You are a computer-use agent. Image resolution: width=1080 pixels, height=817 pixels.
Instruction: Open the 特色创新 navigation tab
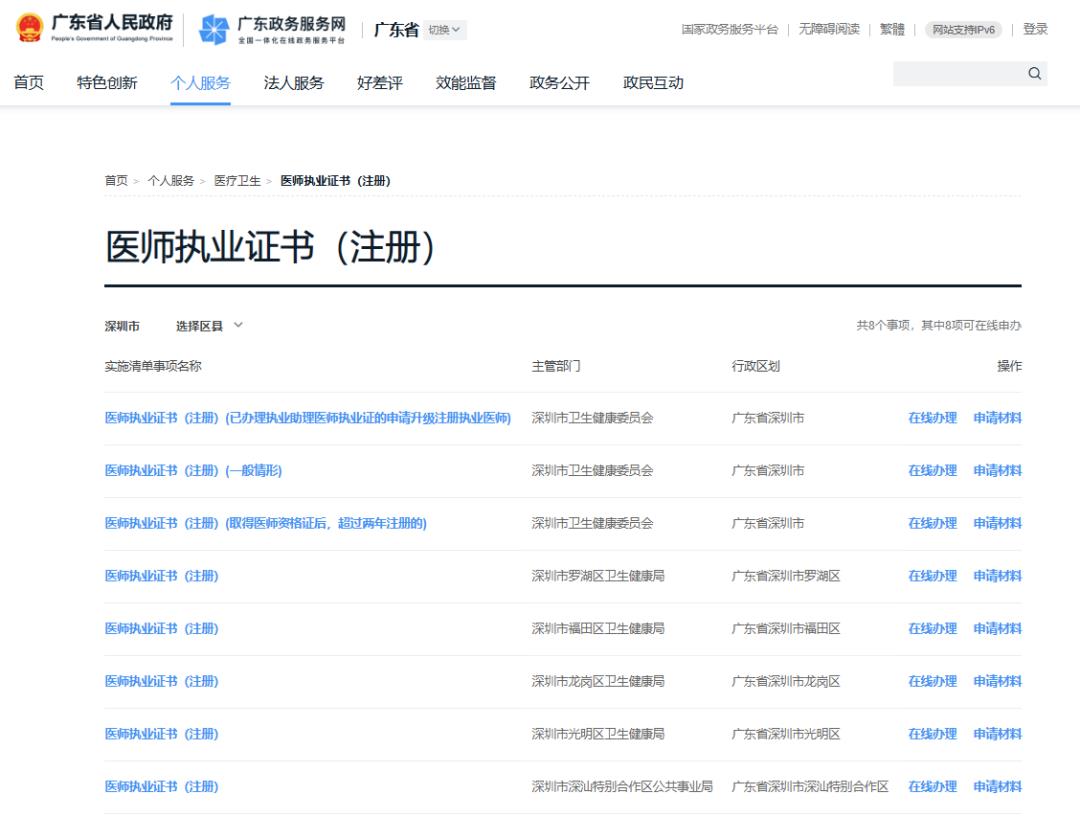pos(107,83)
